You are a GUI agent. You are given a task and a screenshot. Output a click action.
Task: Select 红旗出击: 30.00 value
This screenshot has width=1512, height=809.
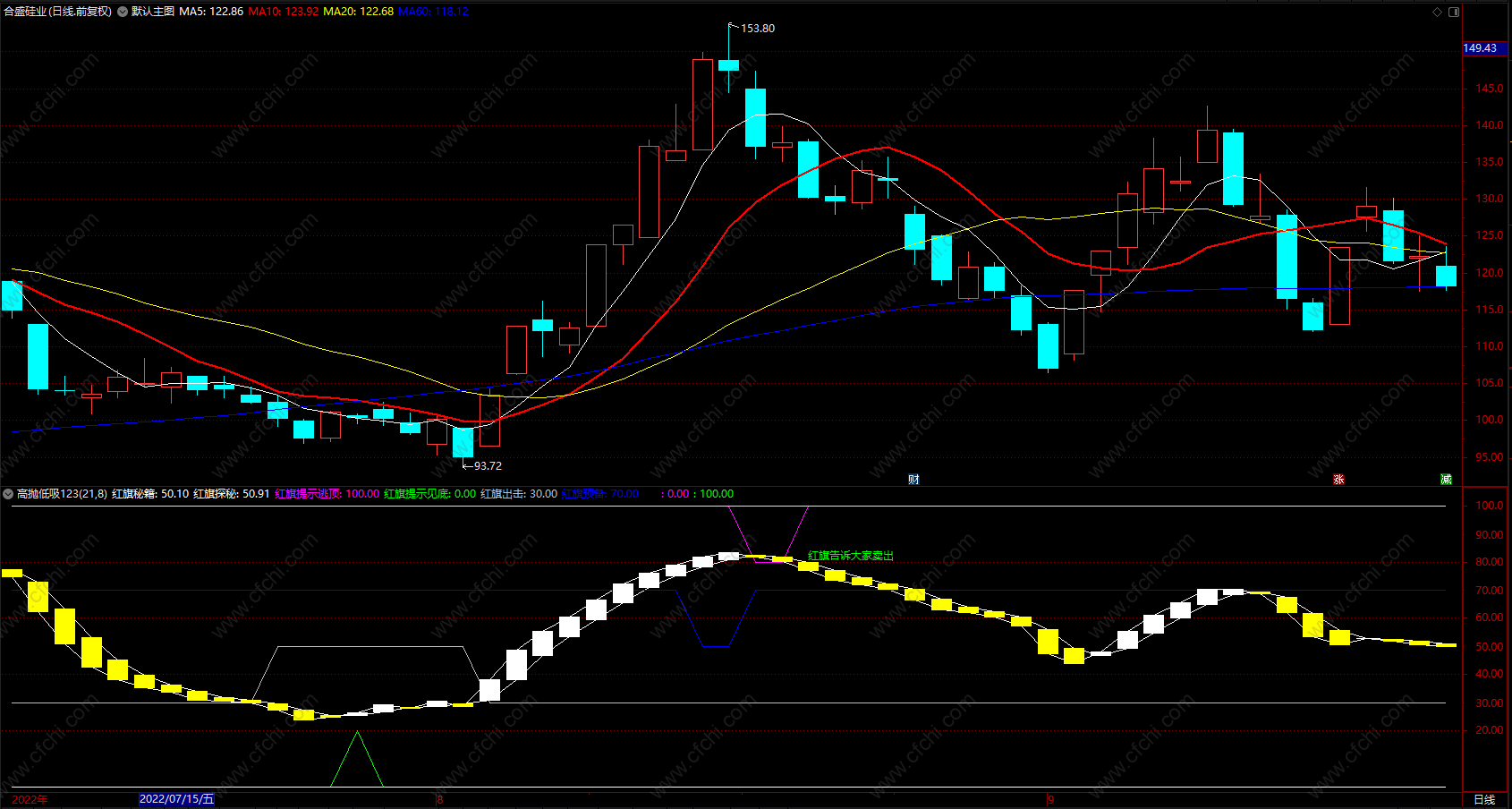pos(519,494)
